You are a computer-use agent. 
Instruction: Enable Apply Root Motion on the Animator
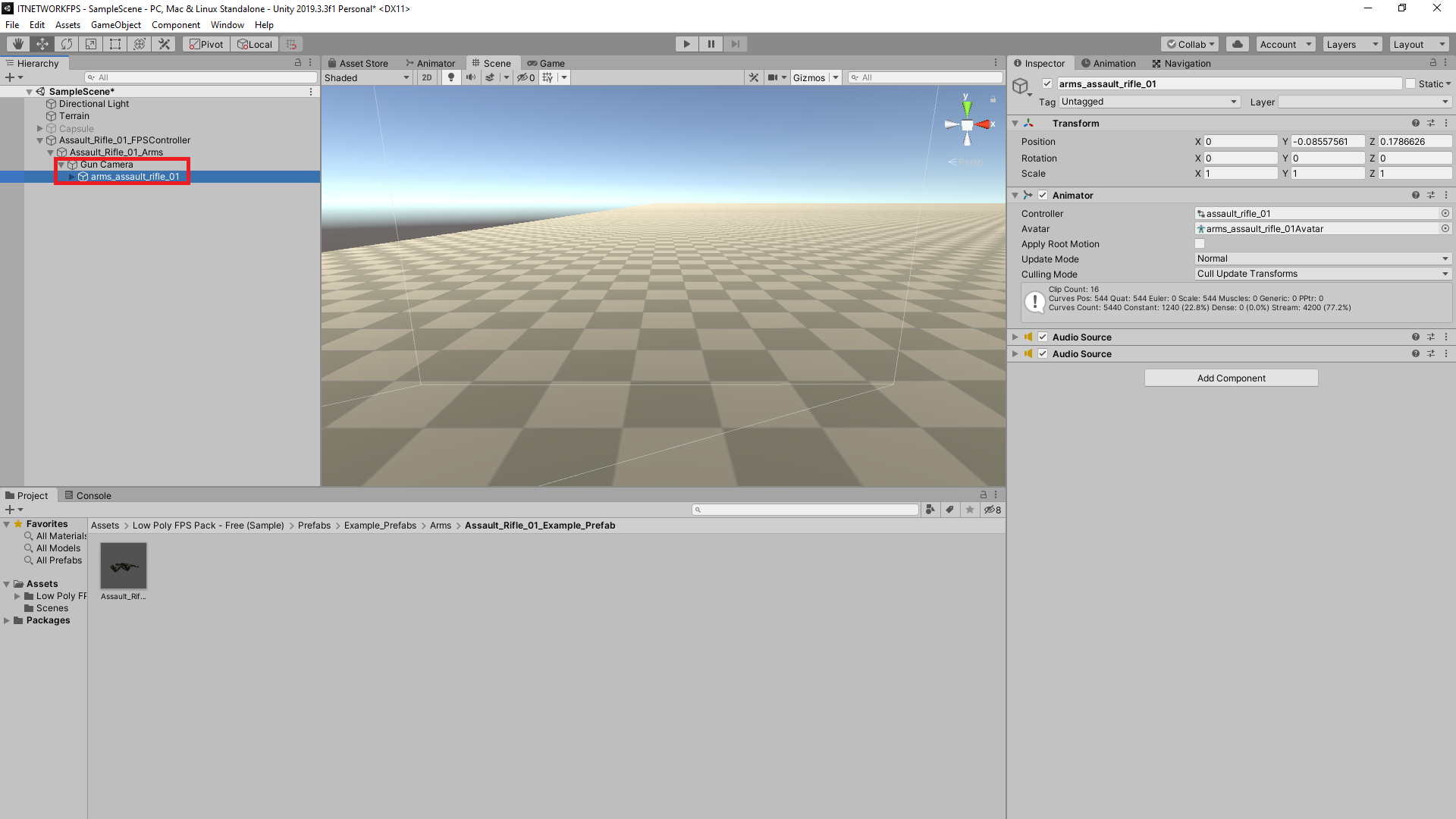pos(1199,243)
